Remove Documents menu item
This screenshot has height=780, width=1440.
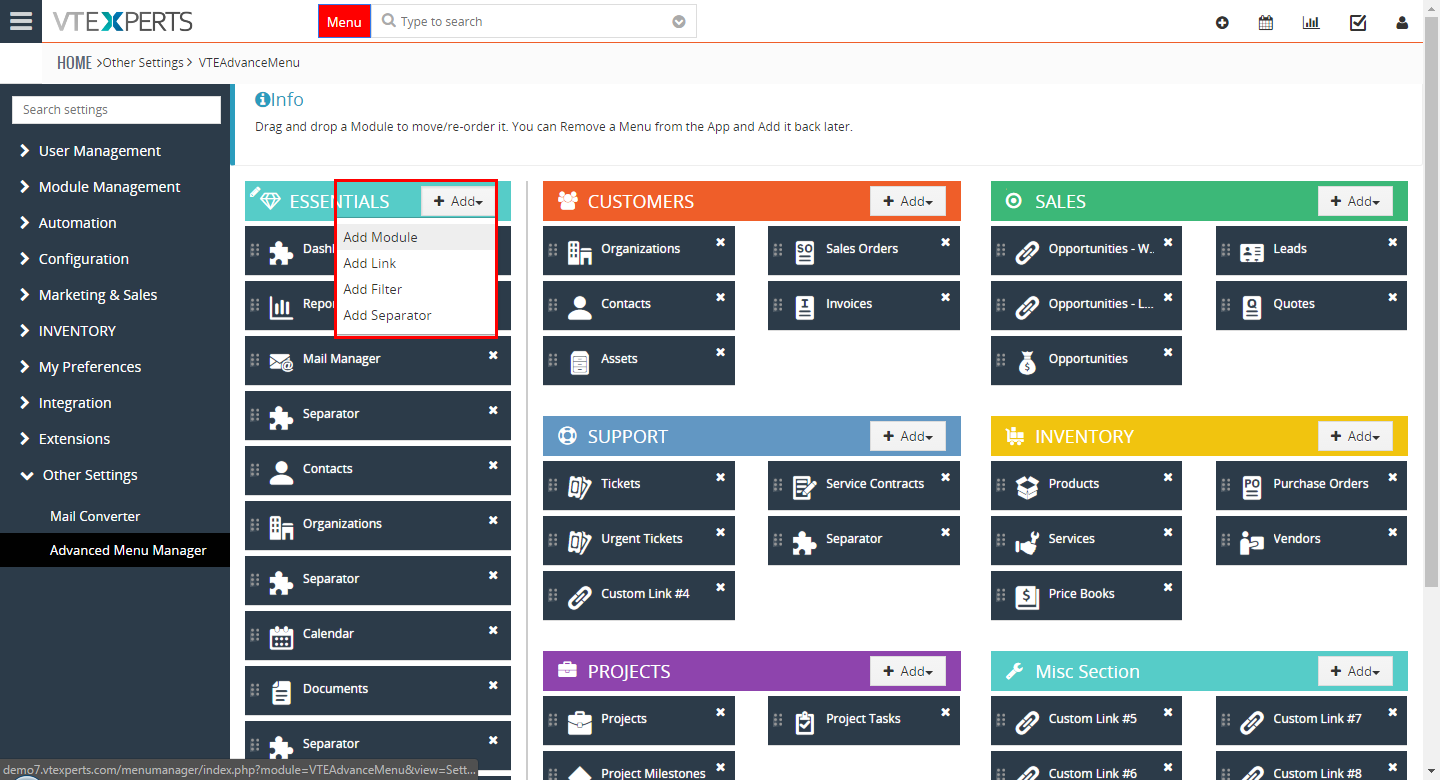[493, 684]
